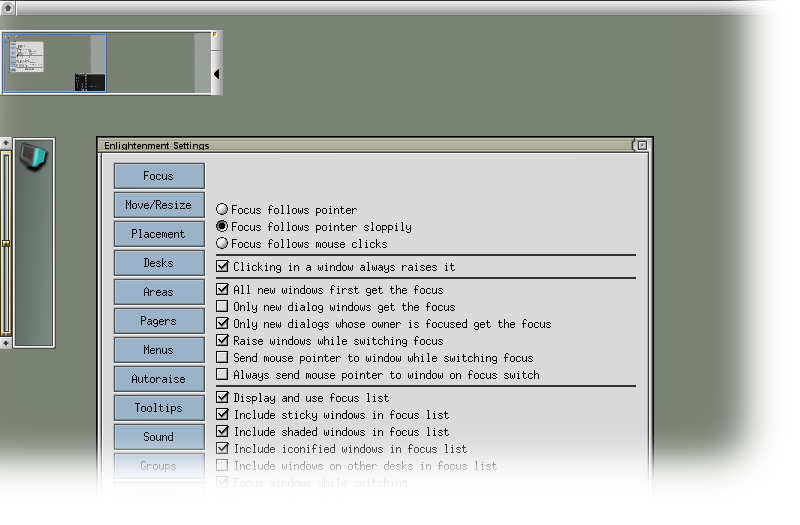Open the Pagers settings tab
The height and width of the screenshot is (525, 800).
[x=159, y=321]
